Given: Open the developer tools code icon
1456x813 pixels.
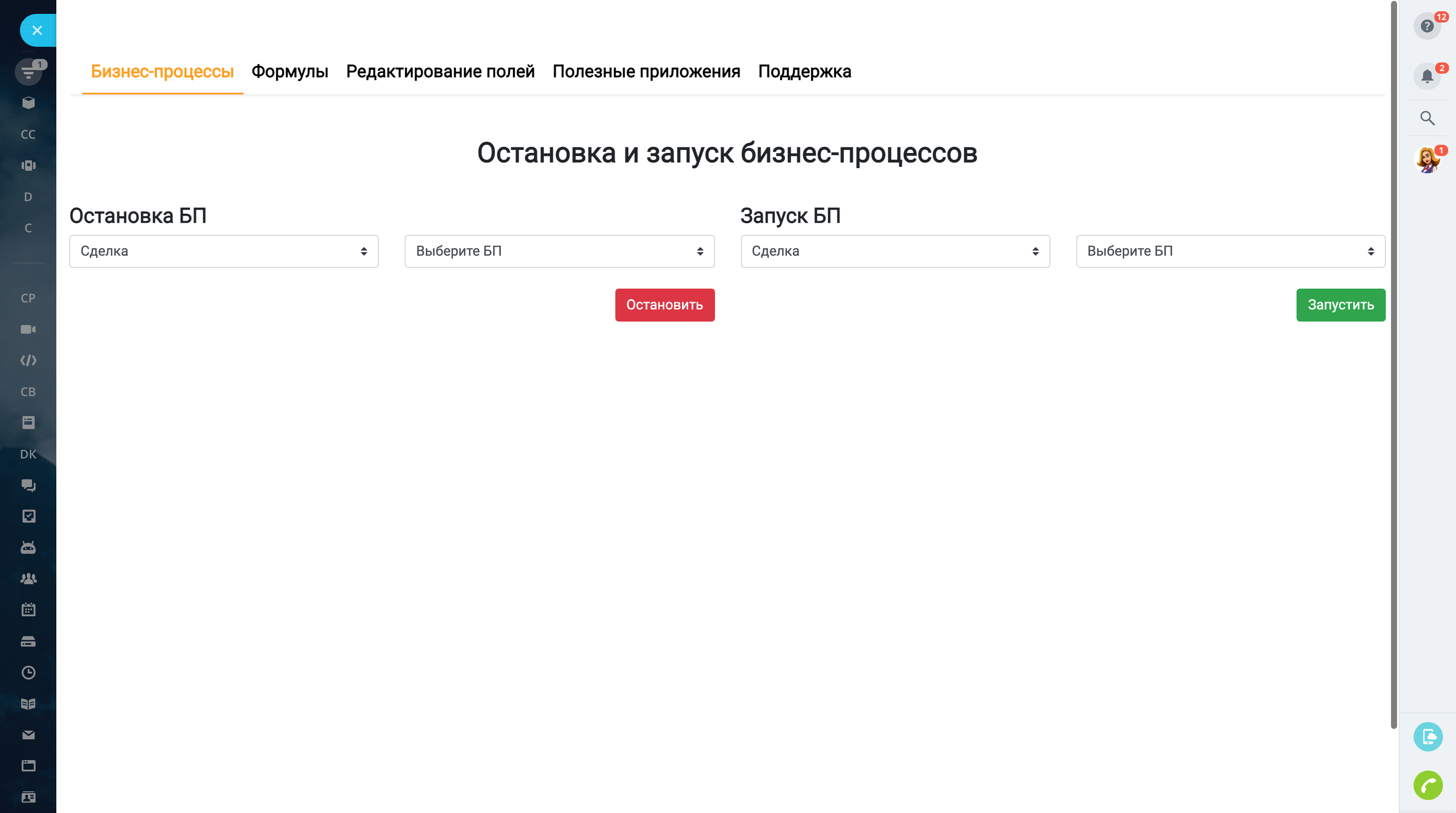Looking at the screenshot, I should 28,360.
